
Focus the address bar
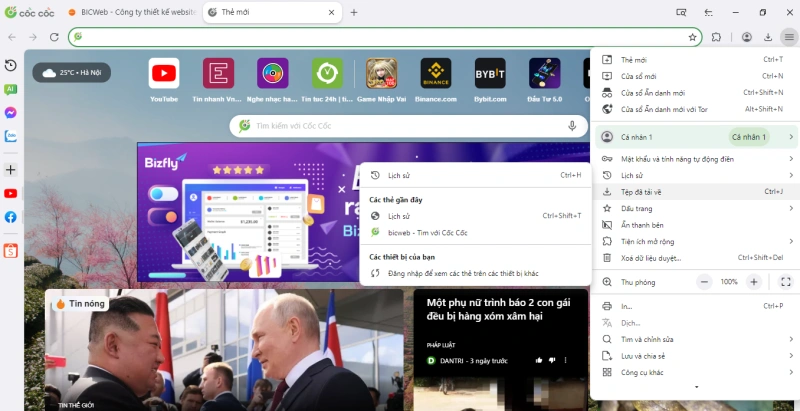tap(385, 37)
